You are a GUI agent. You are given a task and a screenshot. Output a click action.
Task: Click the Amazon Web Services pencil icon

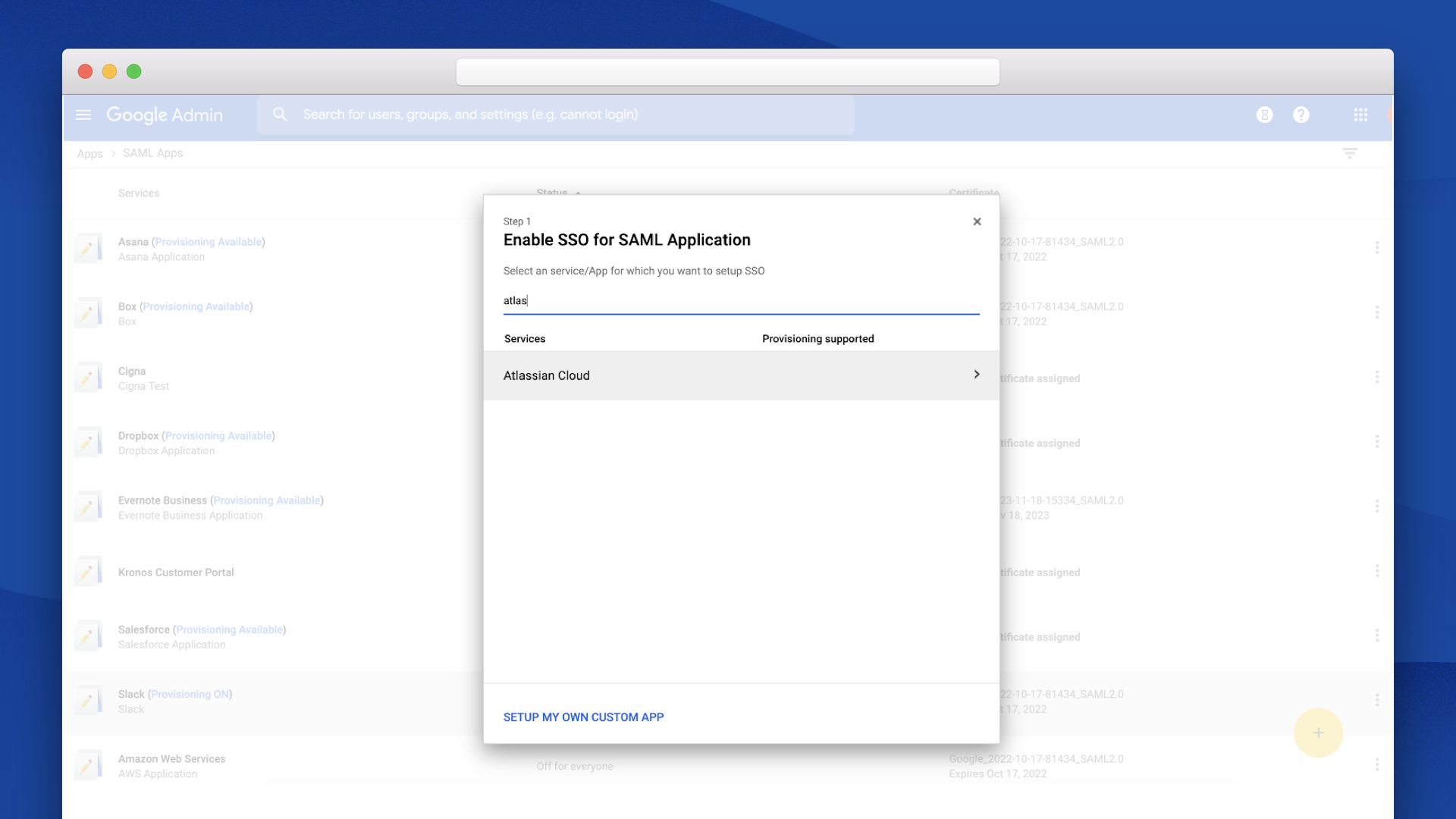(87, 766)
